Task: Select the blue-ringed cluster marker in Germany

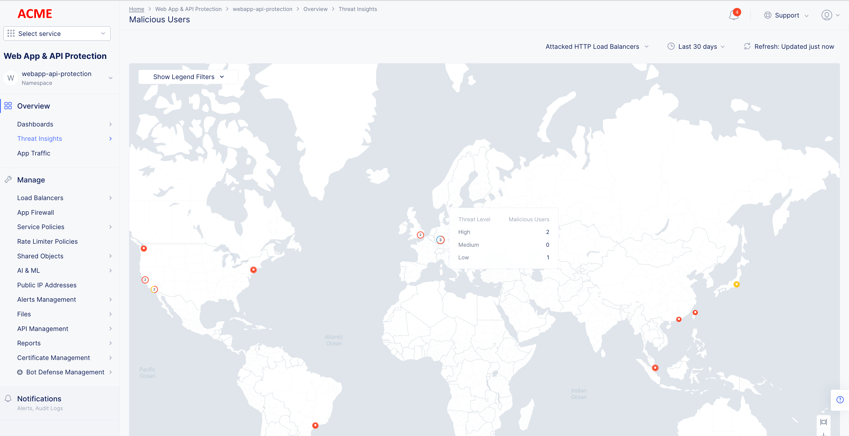Action: pos(440,239)
